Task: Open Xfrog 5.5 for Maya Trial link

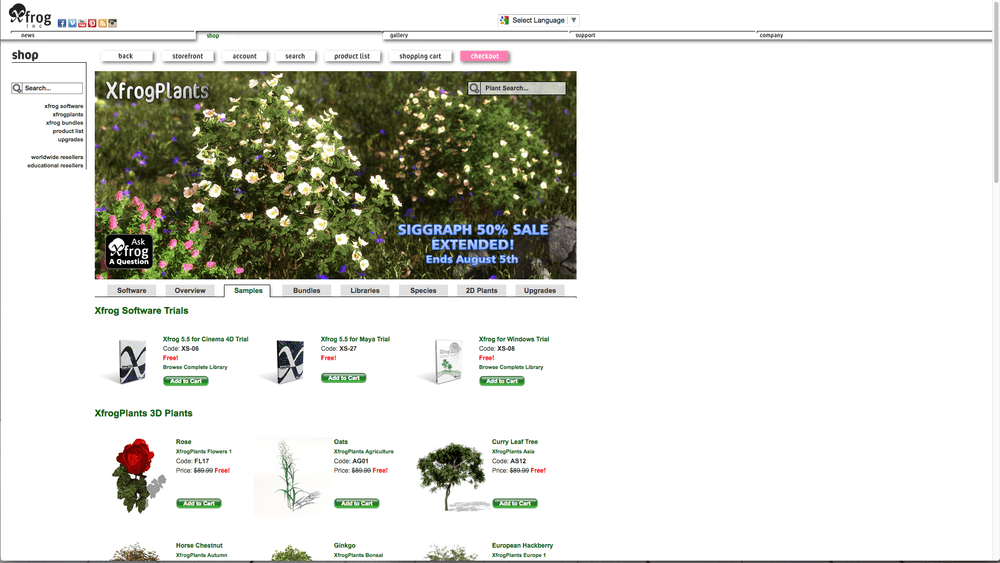Action: coord(355,339)
